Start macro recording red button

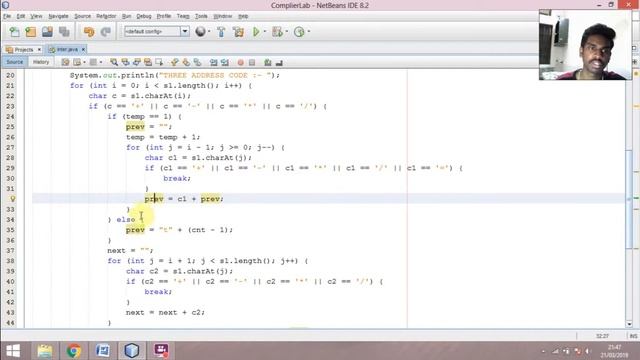point(240,62)
